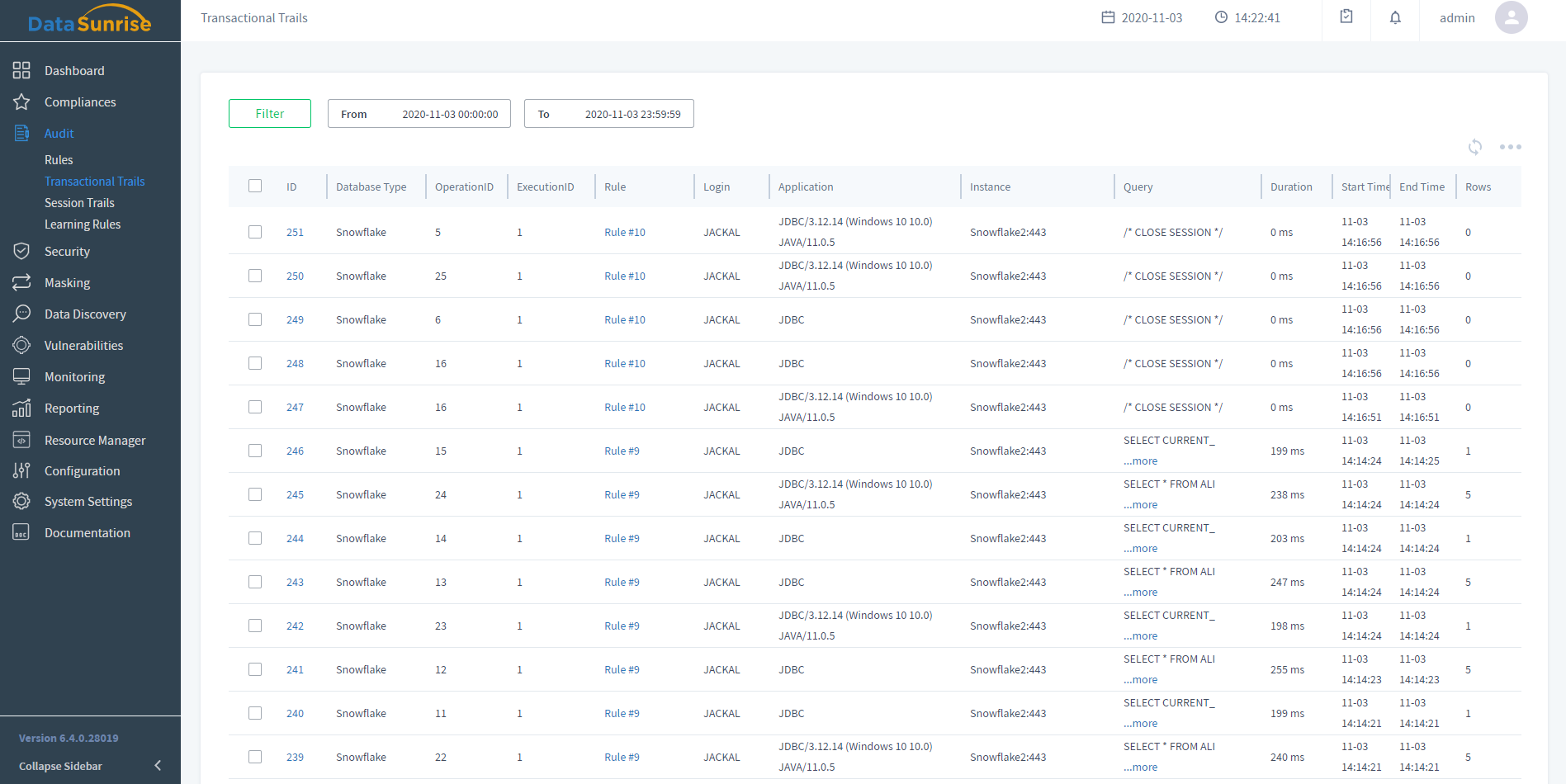Select the checkbox for row ID 246
The height and width of the screenshot is (784, 1566).
pyautogui.click(x=255, y=451)
